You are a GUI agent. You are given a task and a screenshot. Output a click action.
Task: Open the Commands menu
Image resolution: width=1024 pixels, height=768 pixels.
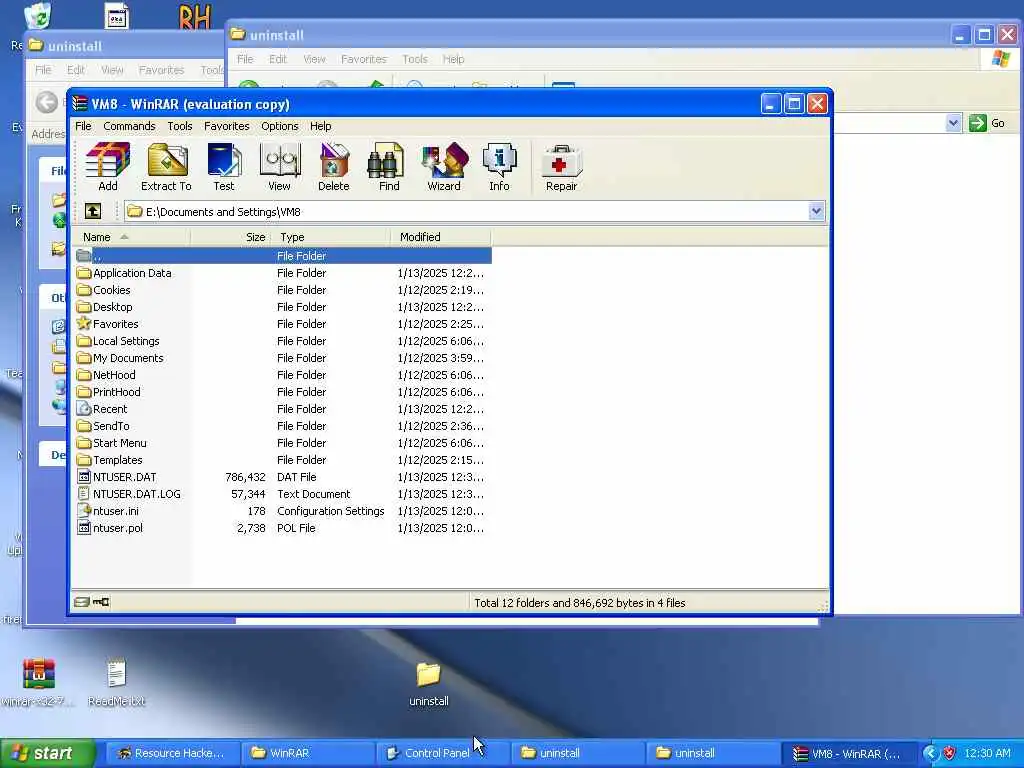(x=129, y=126)
